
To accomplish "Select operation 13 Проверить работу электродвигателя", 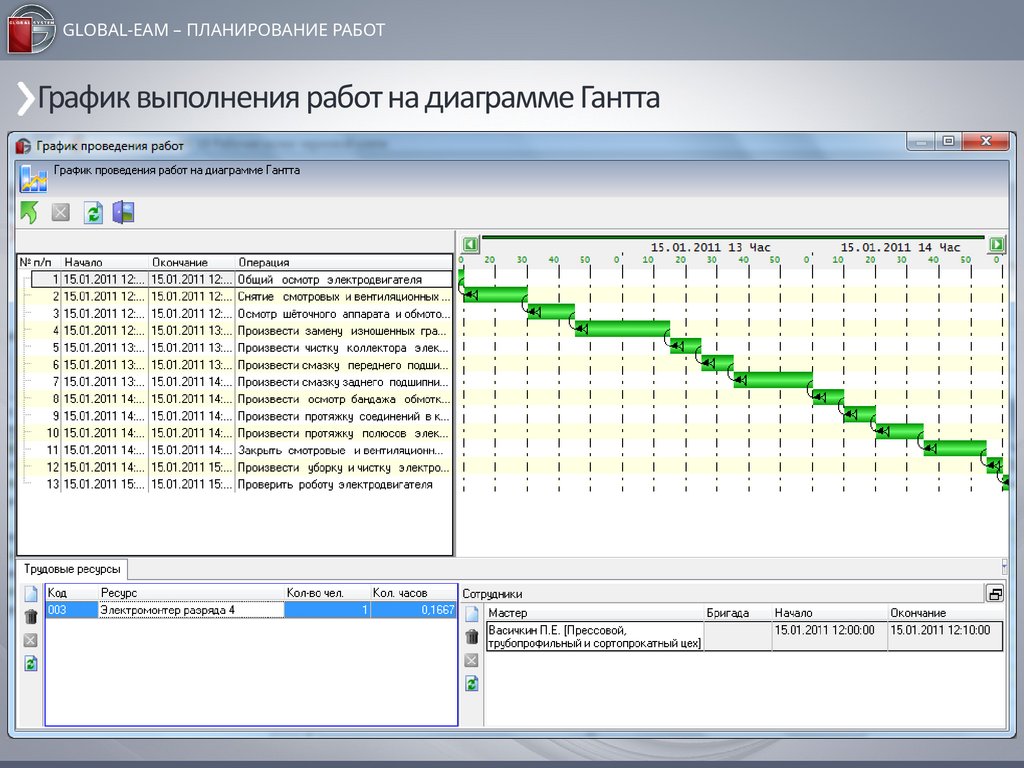I will click(x=335, y=484).
